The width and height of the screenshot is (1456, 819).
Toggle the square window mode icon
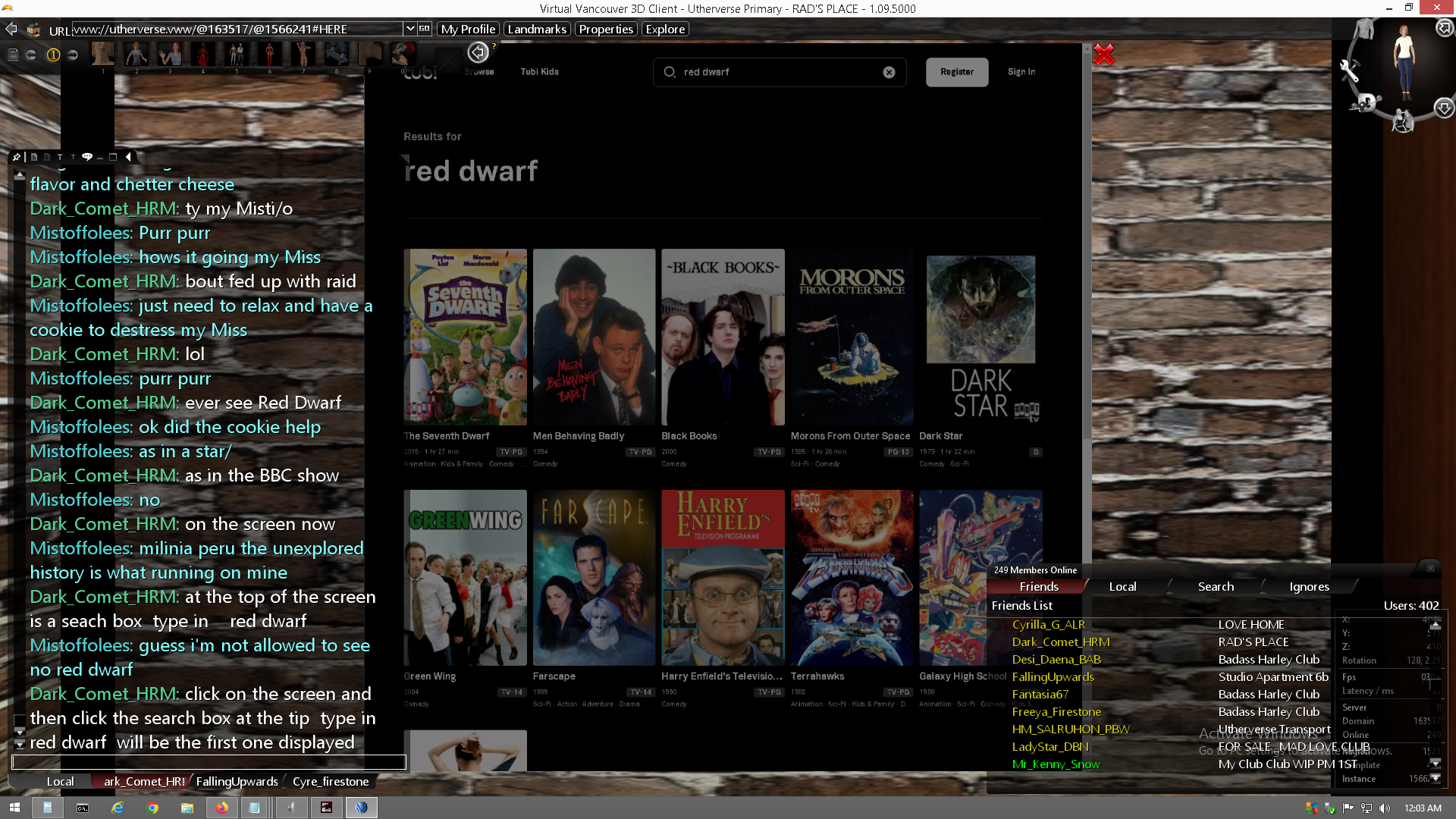[x=113, y=157]
